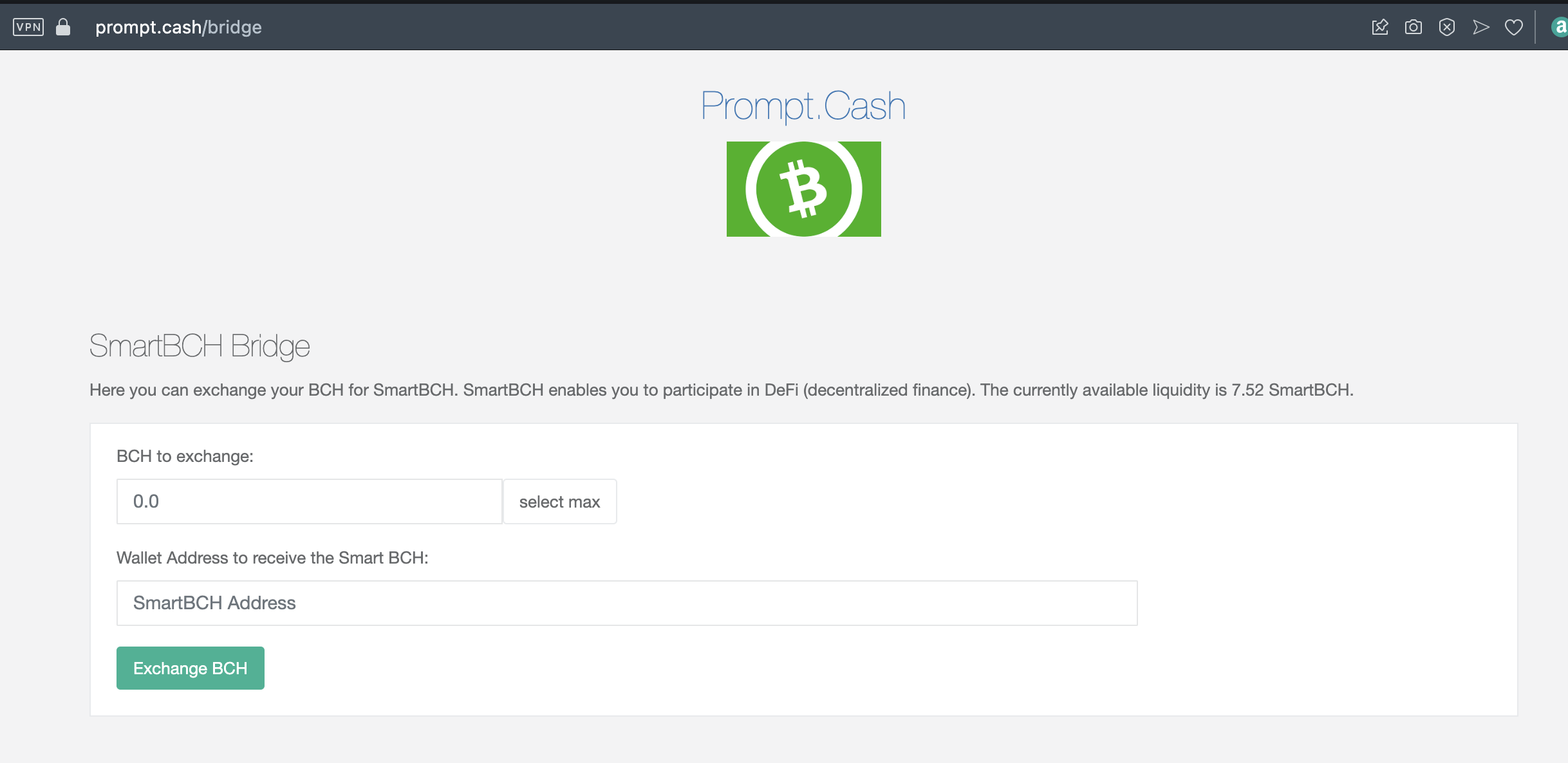The image size is (1568, 763).
Task: Focus the SmartBCH Address input field
Action: click(627, 603)
